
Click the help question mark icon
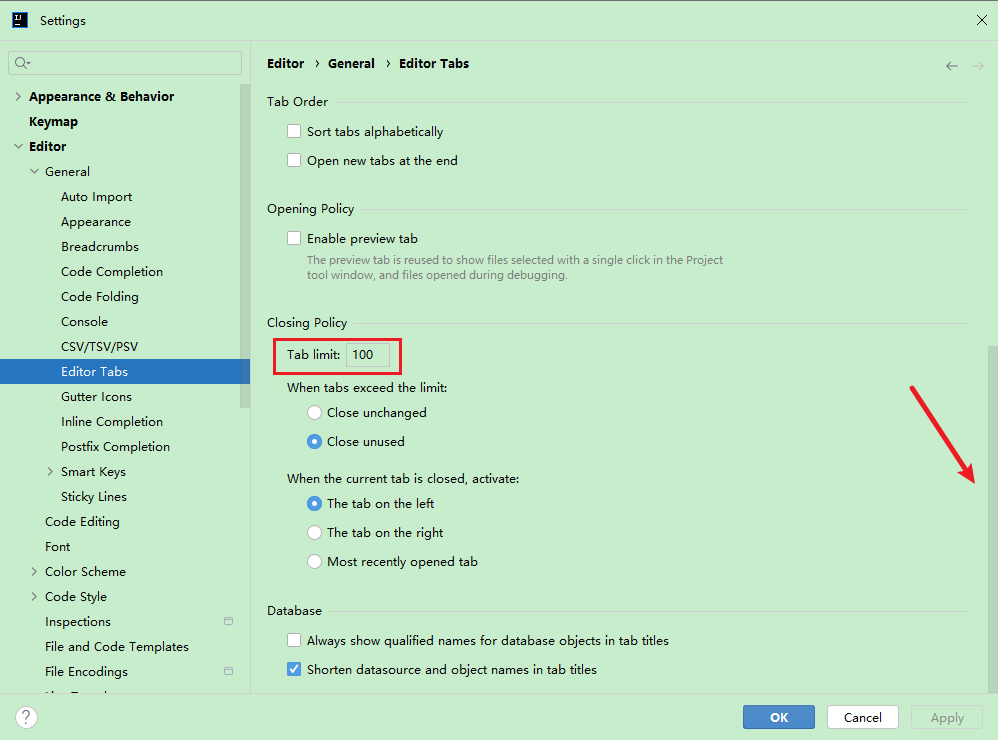(x=27, y=717)
